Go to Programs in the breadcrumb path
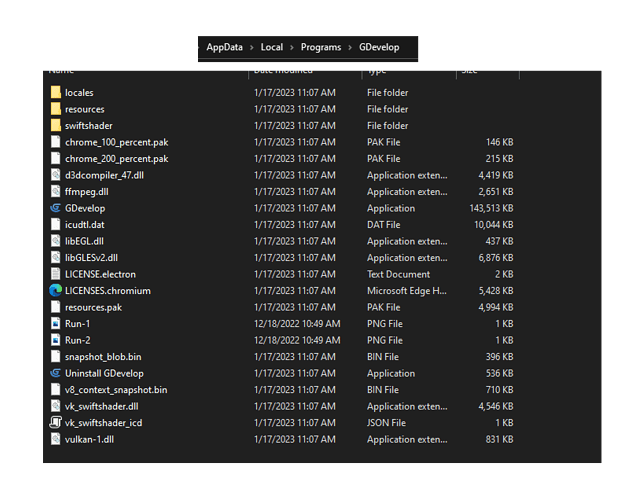629x500 pixels. [x=321, y=47]
